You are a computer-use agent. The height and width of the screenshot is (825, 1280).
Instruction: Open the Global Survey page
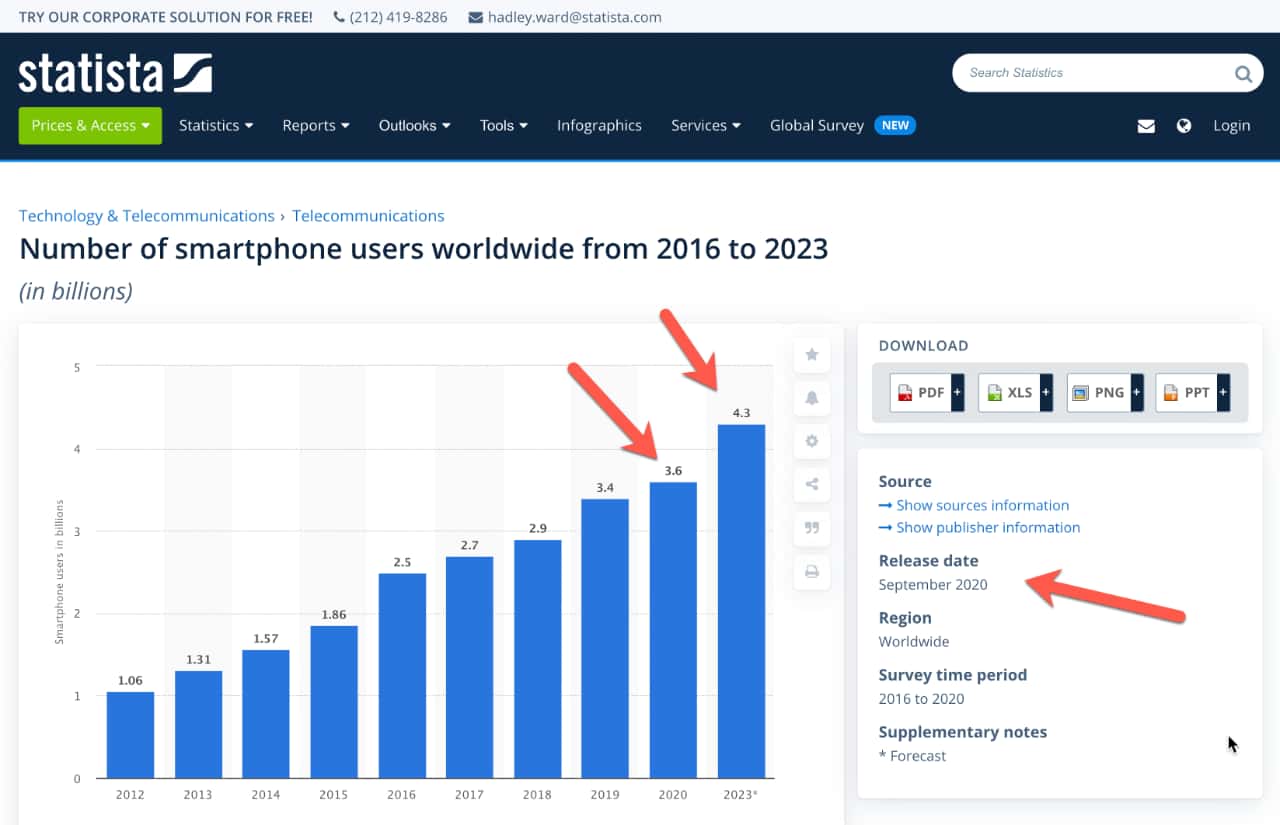point(817,126)
